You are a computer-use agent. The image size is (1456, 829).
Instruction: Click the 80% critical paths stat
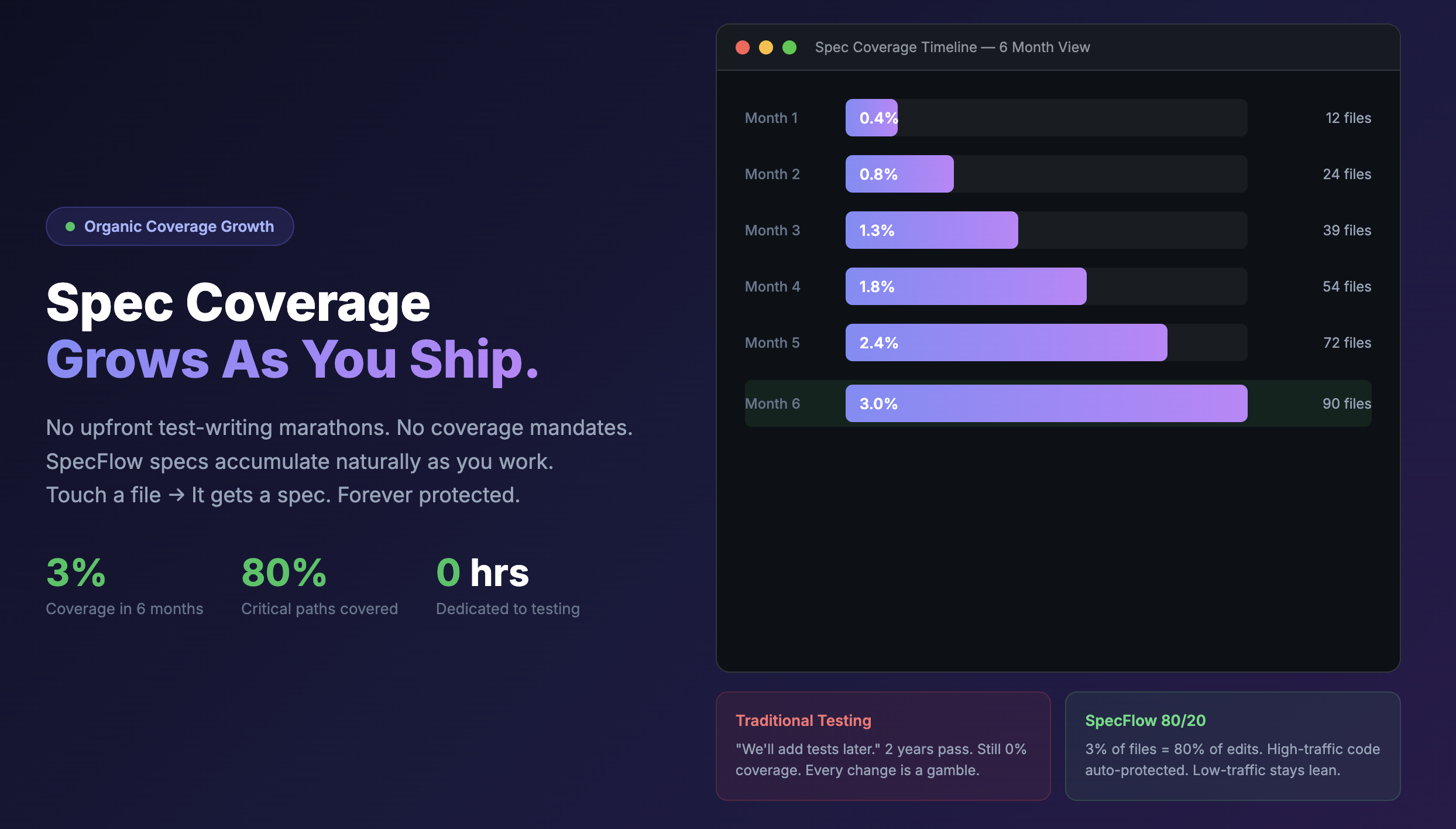click(x=284, y=573)
